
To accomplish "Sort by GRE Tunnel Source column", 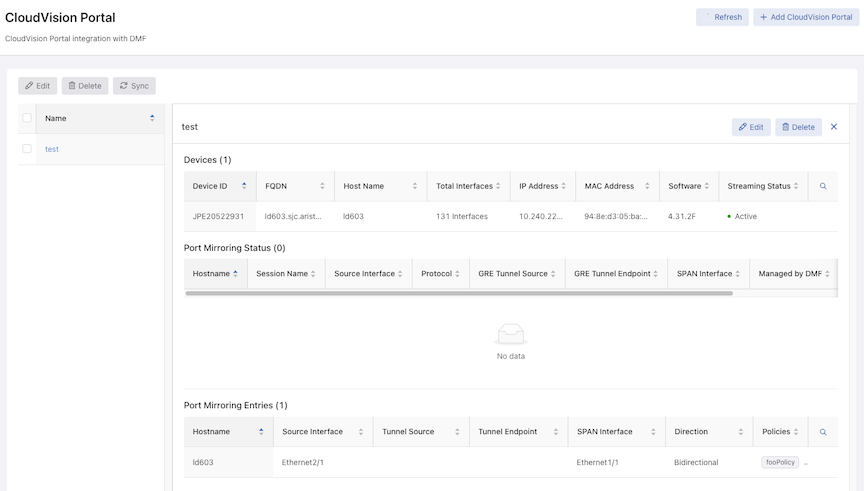I will point(517,274).
